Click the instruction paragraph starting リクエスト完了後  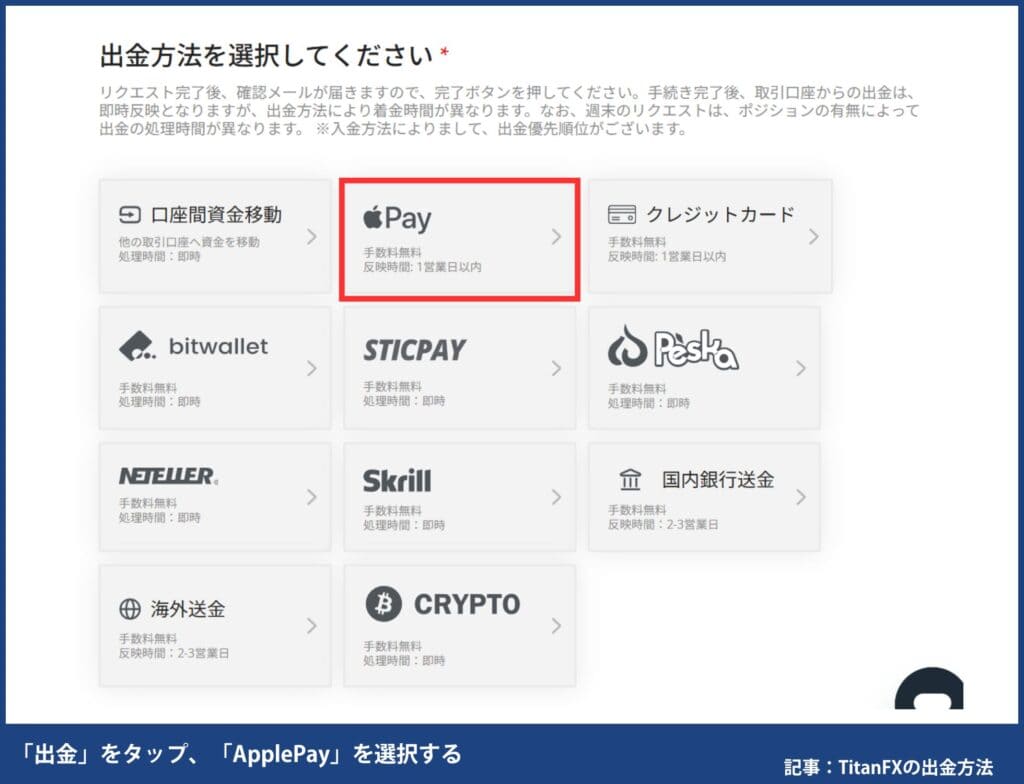coord(509,110)
